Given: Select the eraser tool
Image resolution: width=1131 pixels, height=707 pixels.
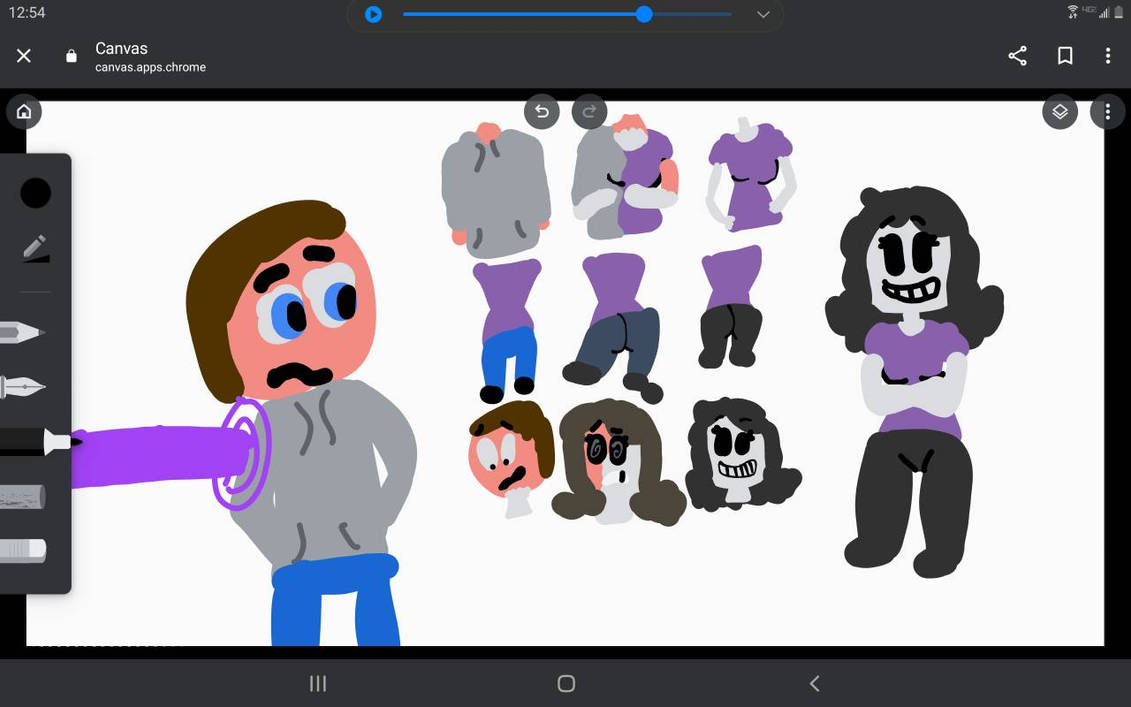Looking at the screenshot, I should pyautogui.click(x=22, y=550).
